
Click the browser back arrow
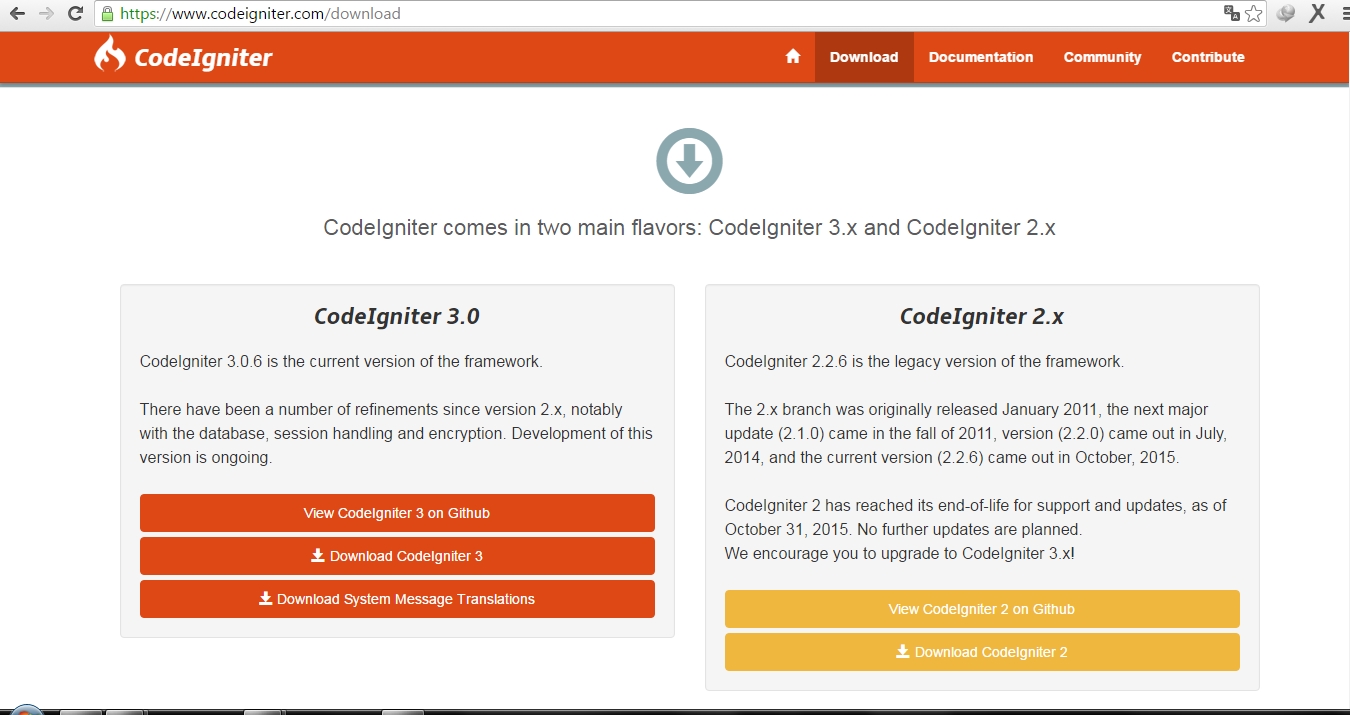click(16, 14)
